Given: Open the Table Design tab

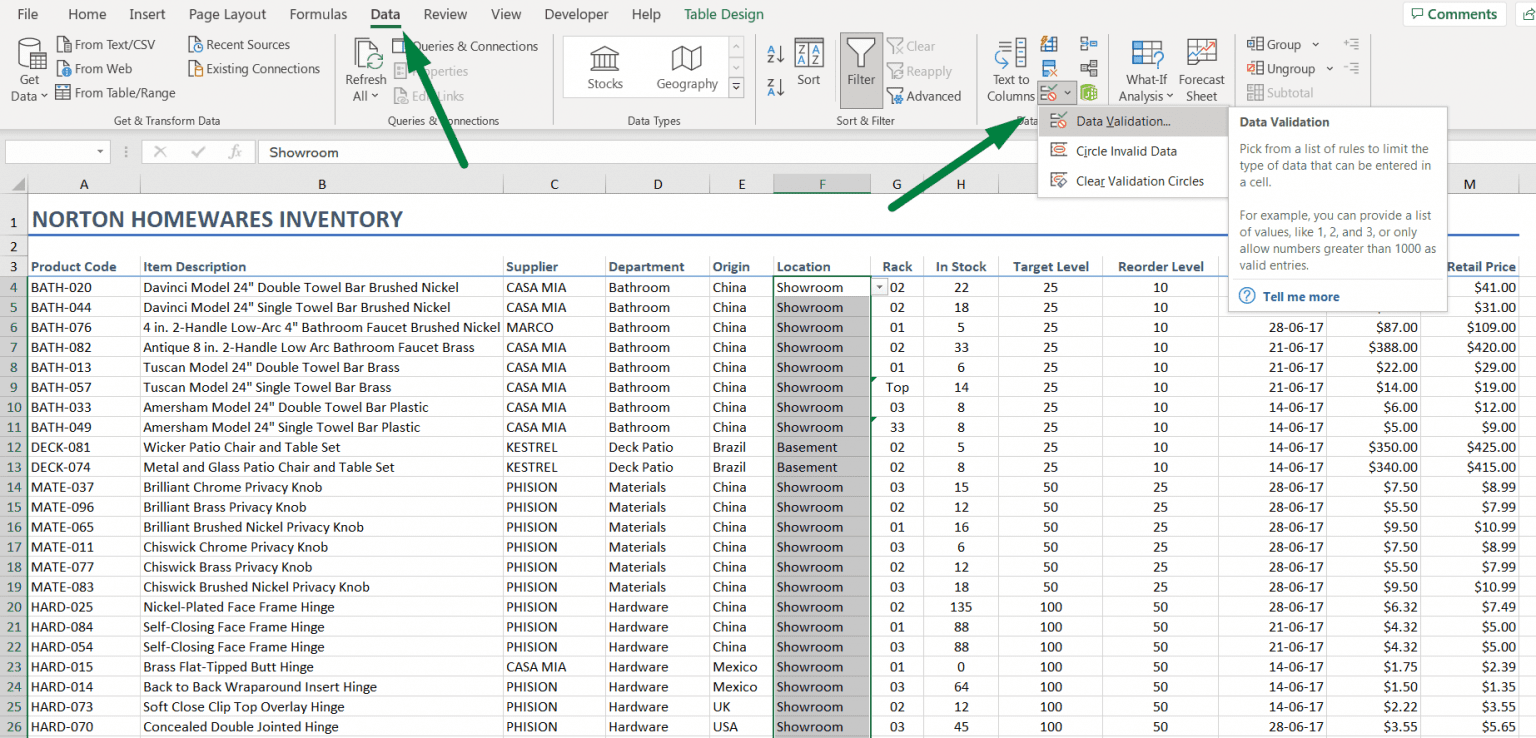Looking at the screenshot, I should [x=723, y=14].
